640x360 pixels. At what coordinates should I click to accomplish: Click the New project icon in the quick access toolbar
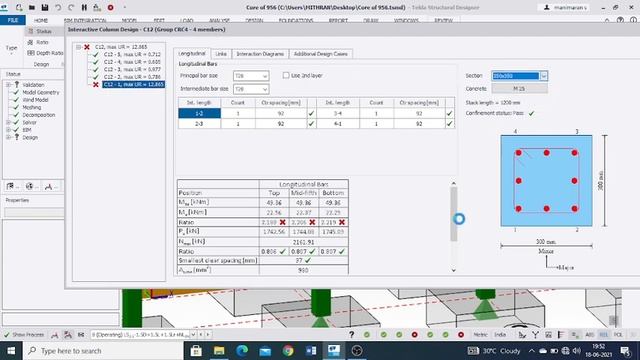[19, 7]
